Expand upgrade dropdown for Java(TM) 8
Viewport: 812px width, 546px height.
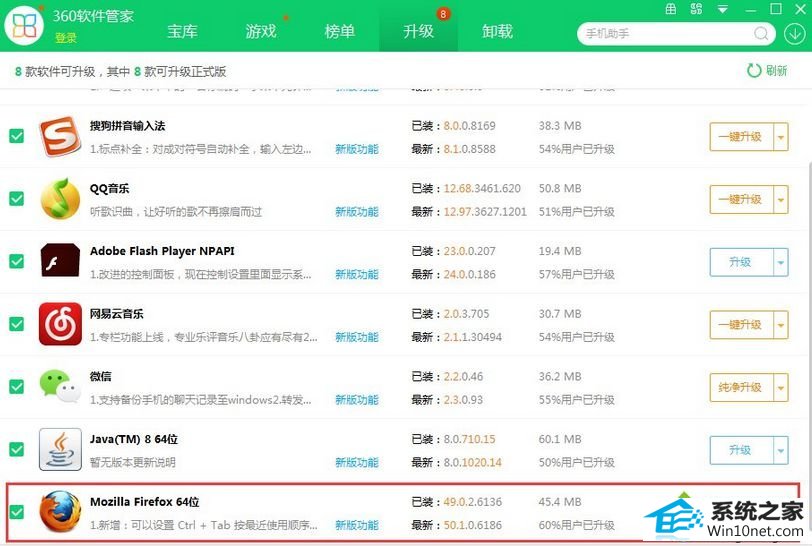pos(780,450)
